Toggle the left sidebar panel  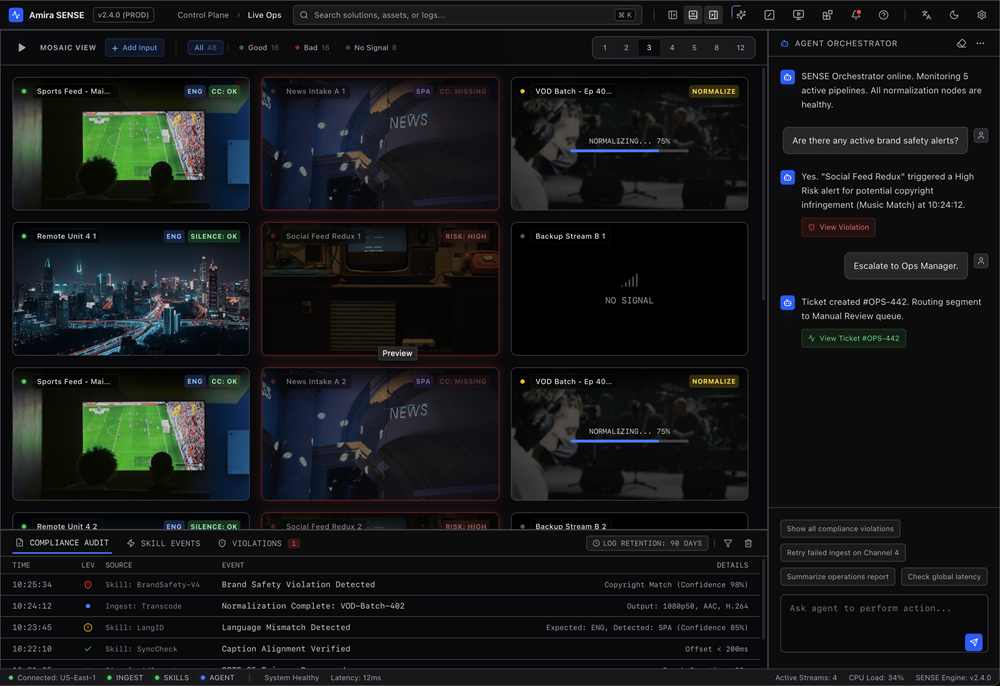(672, 15)
